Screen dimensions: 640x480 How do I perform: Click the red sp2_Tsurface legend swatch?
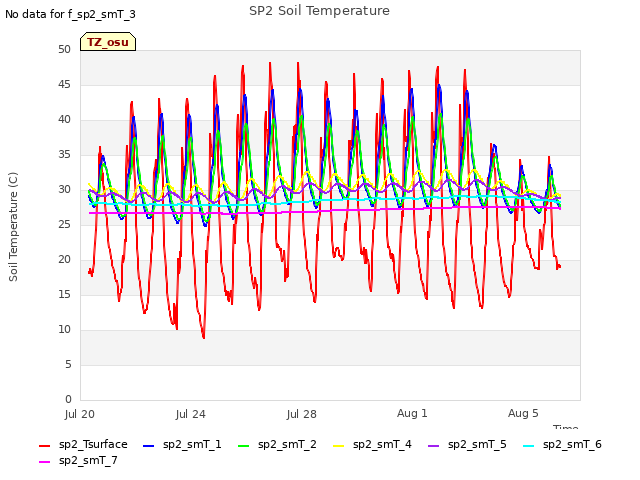point(44,446)
